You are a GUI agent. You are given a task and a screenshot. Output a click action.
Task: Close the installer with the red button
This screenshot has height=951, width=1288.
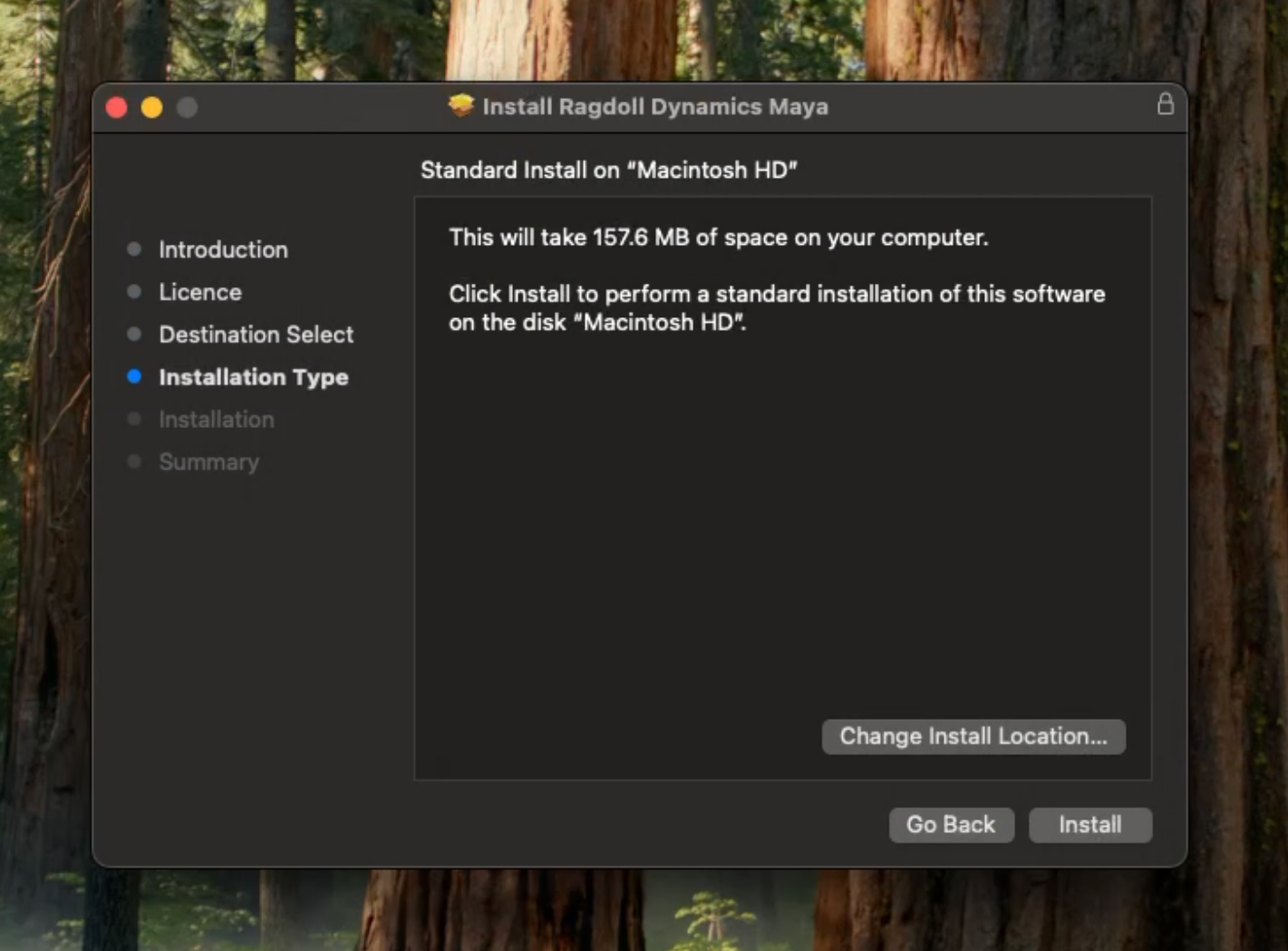117,108
